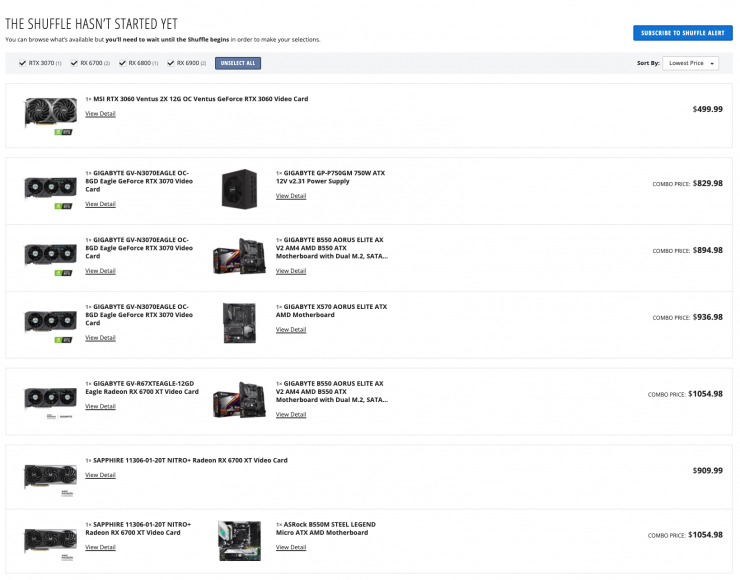Open the GP-P750GM power supply image
Image resolution: width=740 pixels, height=580 pixels.
click(x=239, y=189)
